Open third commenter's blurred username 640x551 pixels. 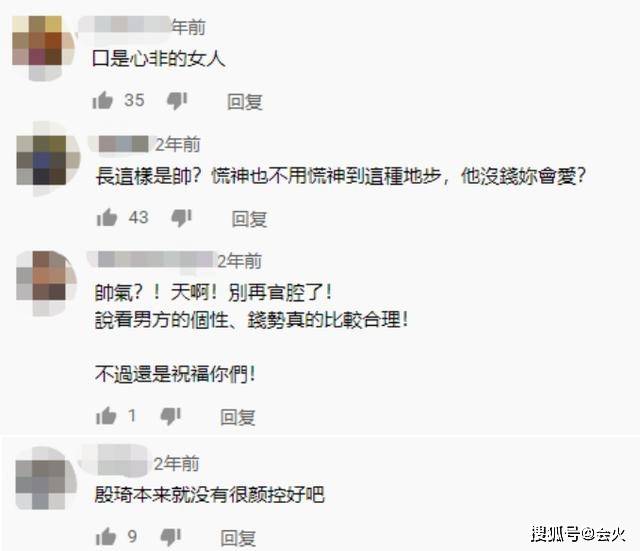152,260
